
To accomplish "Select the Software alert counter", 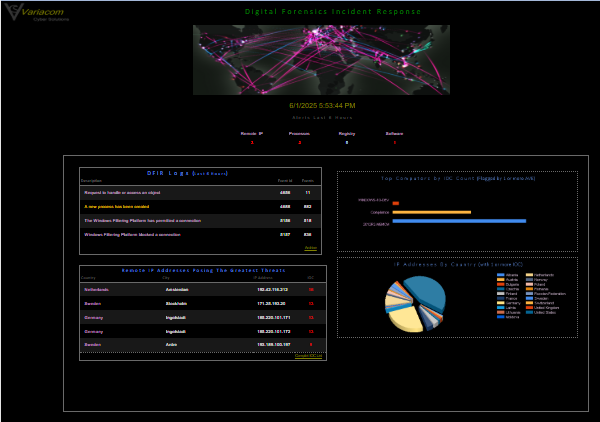I will coord(394,142).
